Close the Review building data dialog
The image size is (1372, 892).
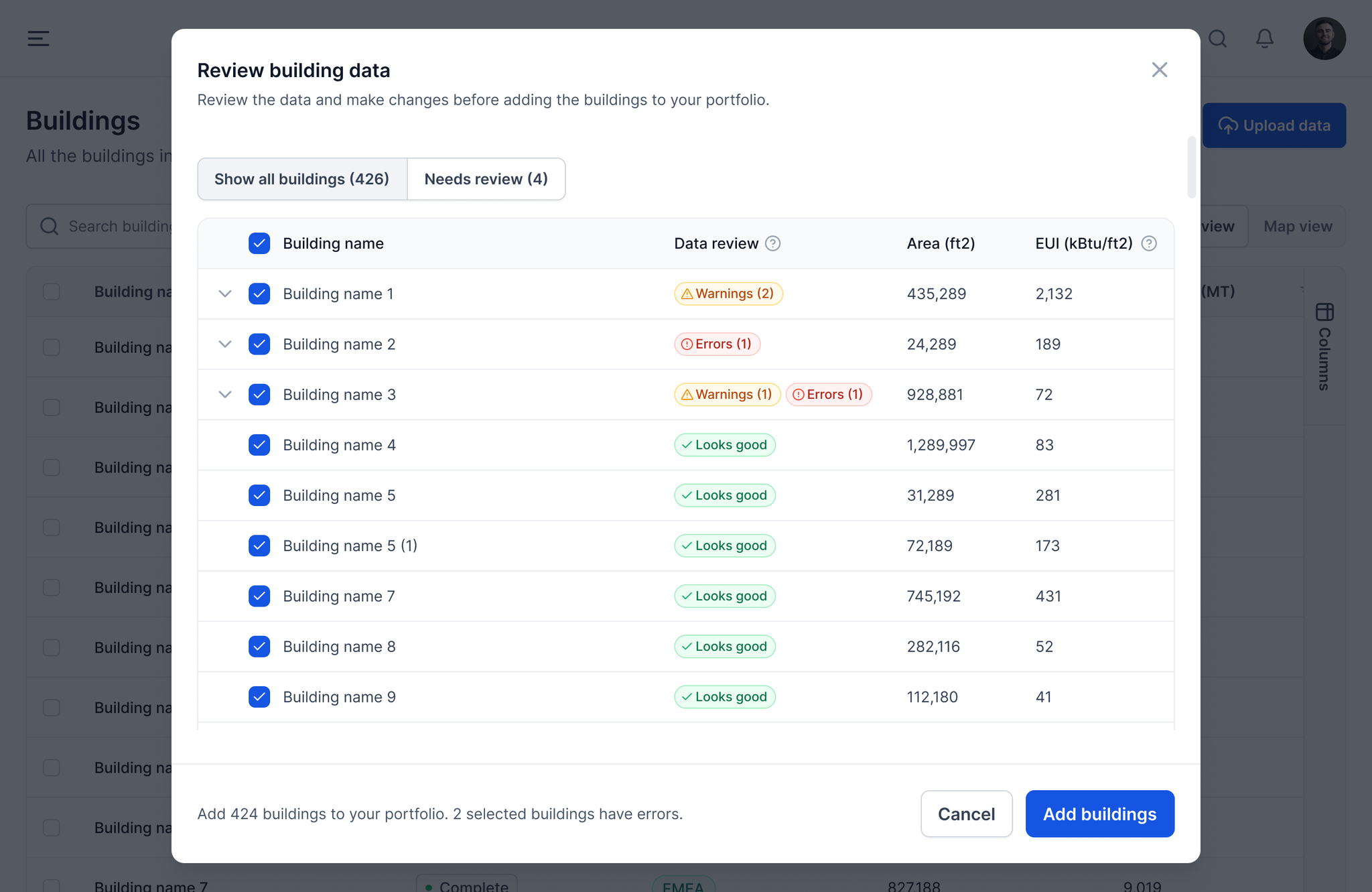(x=1160, y=70)
